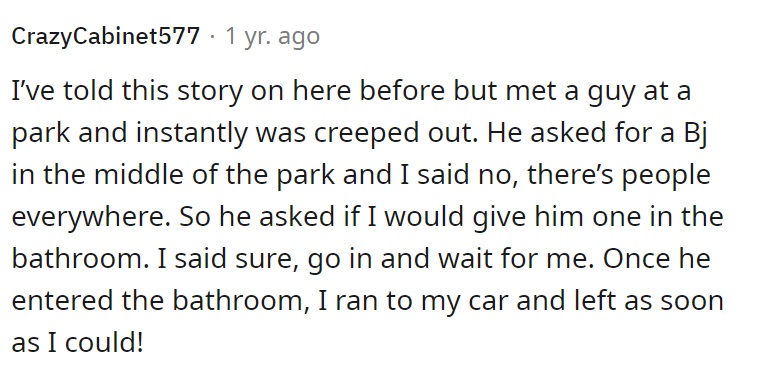
Task: Open CrazyCabinet577's user profile
Action: coord(106,36)
